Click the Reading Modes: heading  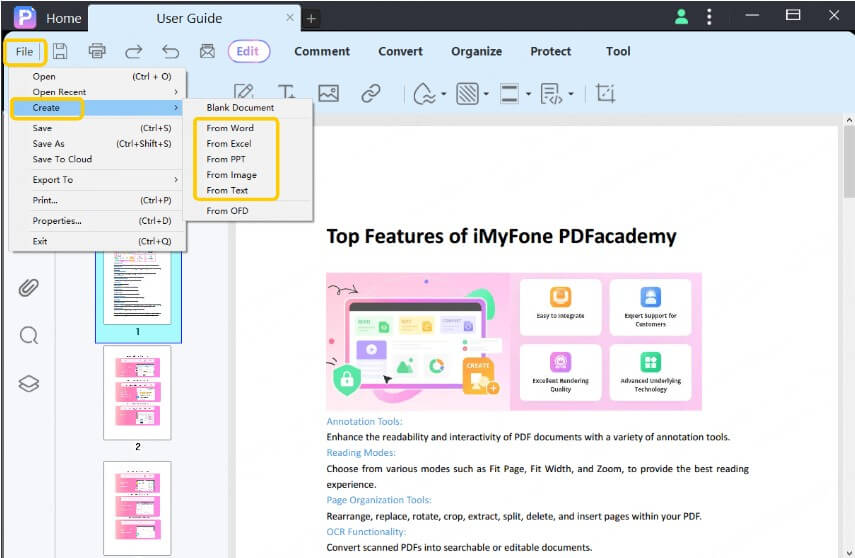[x=361, y=453]
